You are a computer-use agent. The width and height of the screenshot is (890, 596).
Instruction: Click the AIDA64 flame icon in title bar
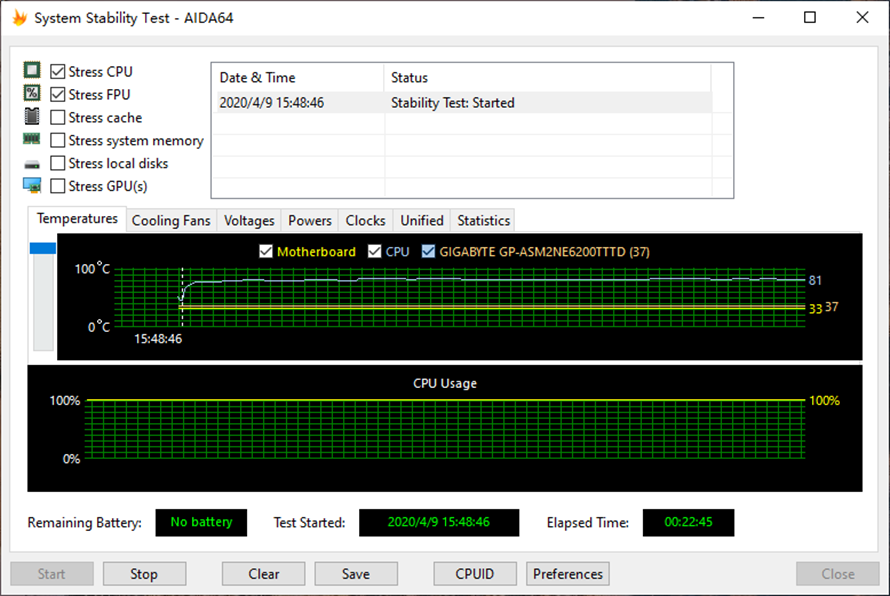[18, 17]
